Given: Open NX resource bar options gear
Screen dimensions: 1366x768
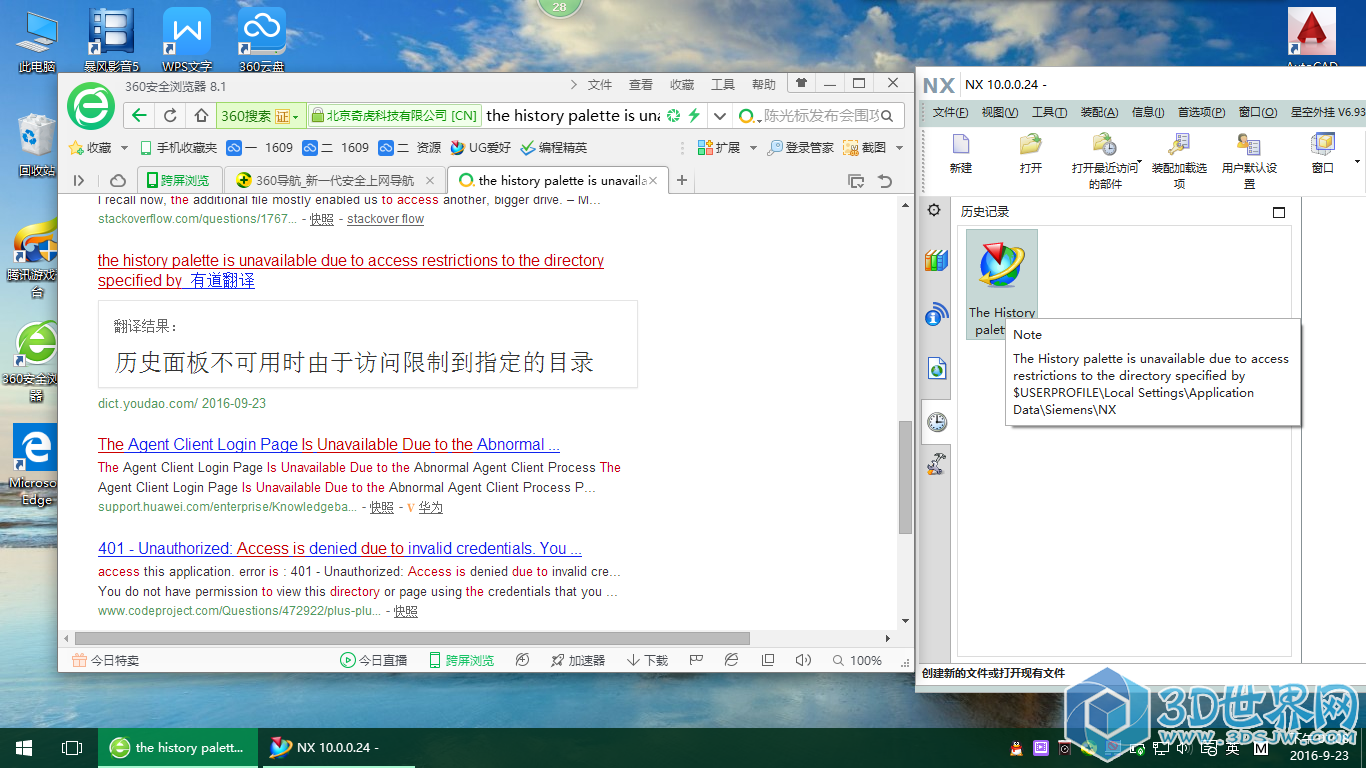Looking at the screenshot, I should pyautogui.click(x=934, y=210).
